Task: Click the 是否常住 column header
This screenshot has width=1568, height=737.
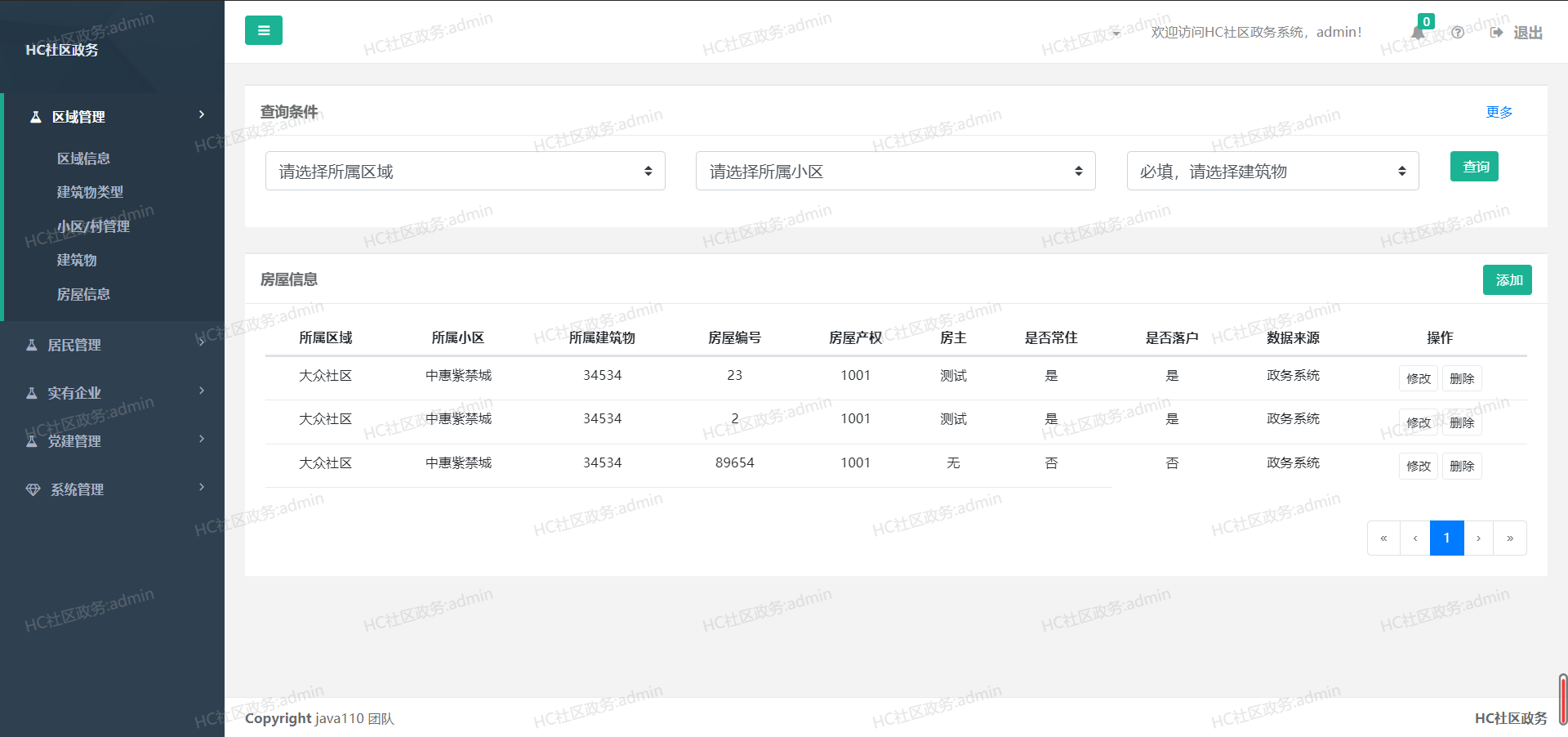Action: coord(1051,337)
